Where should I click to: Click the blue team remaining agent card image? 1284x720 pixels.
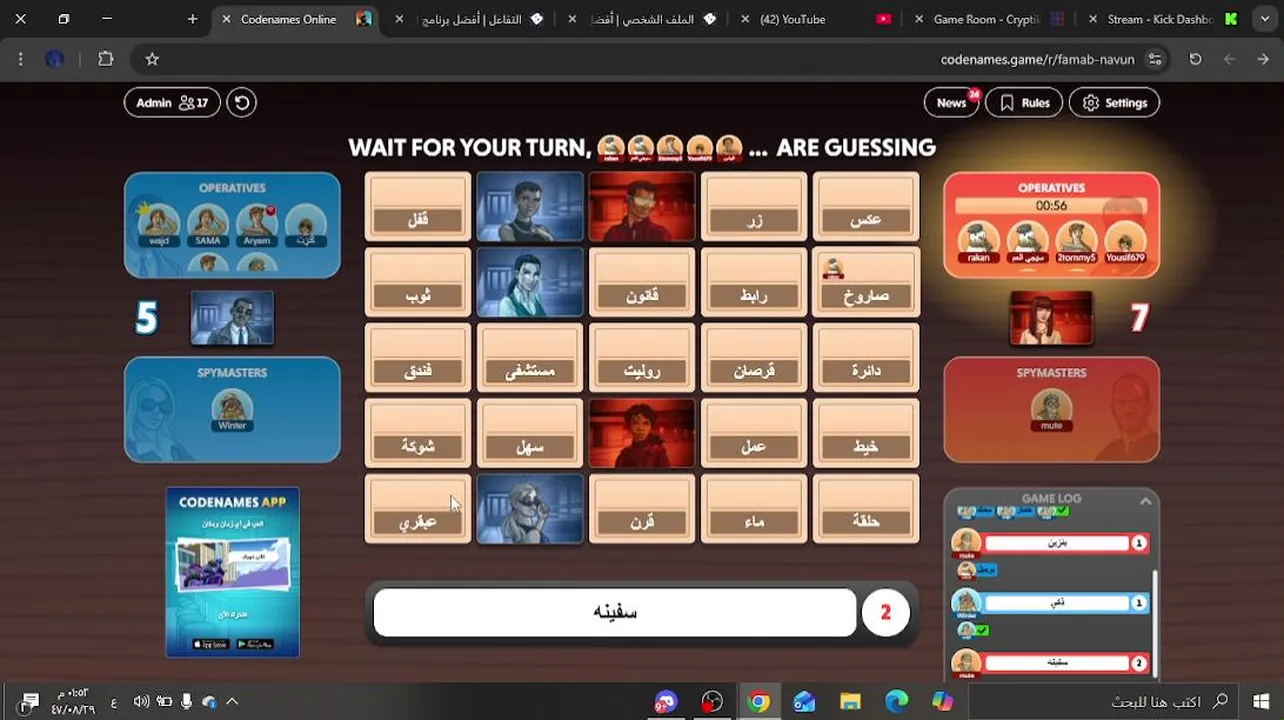click(x=232, y=318)
